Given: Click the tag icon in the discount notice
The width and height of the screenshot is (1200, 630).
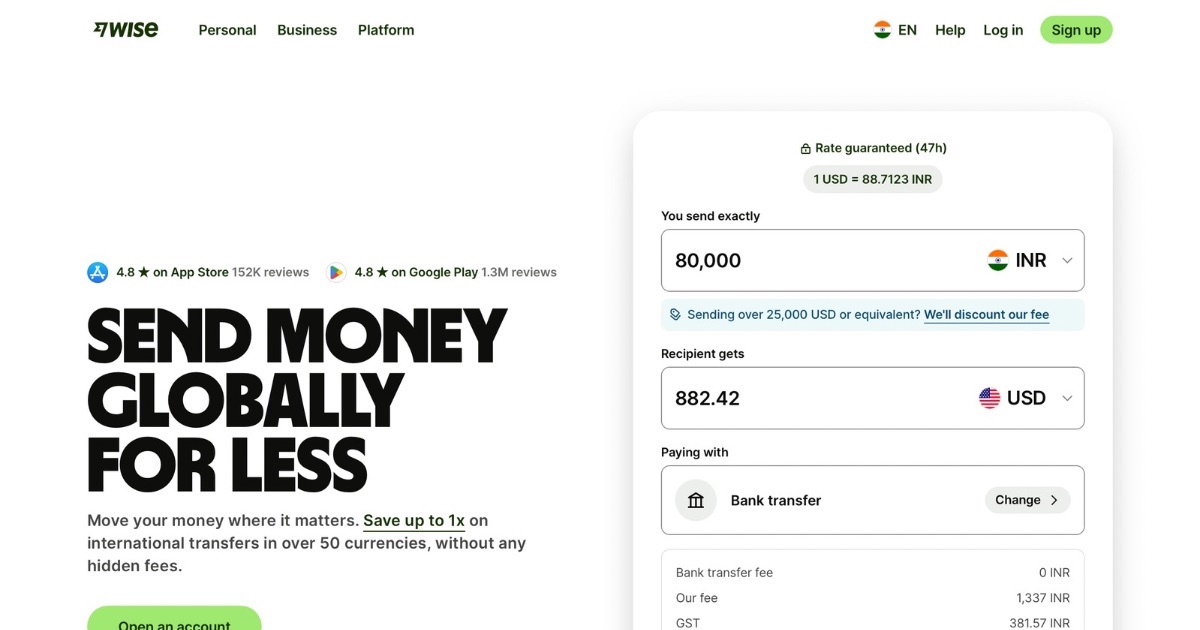Looking at the screenshot, I should click(x=676, y=313).
